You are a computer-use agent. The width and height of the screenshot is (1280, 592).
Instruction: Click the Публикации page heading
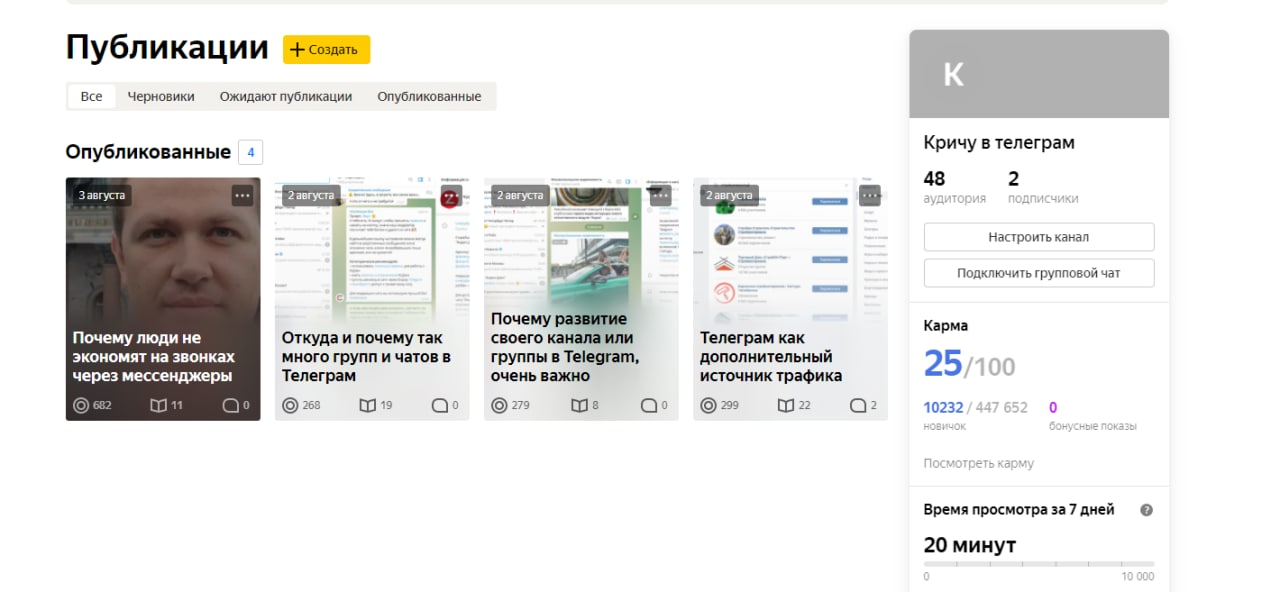click(167, 47)
